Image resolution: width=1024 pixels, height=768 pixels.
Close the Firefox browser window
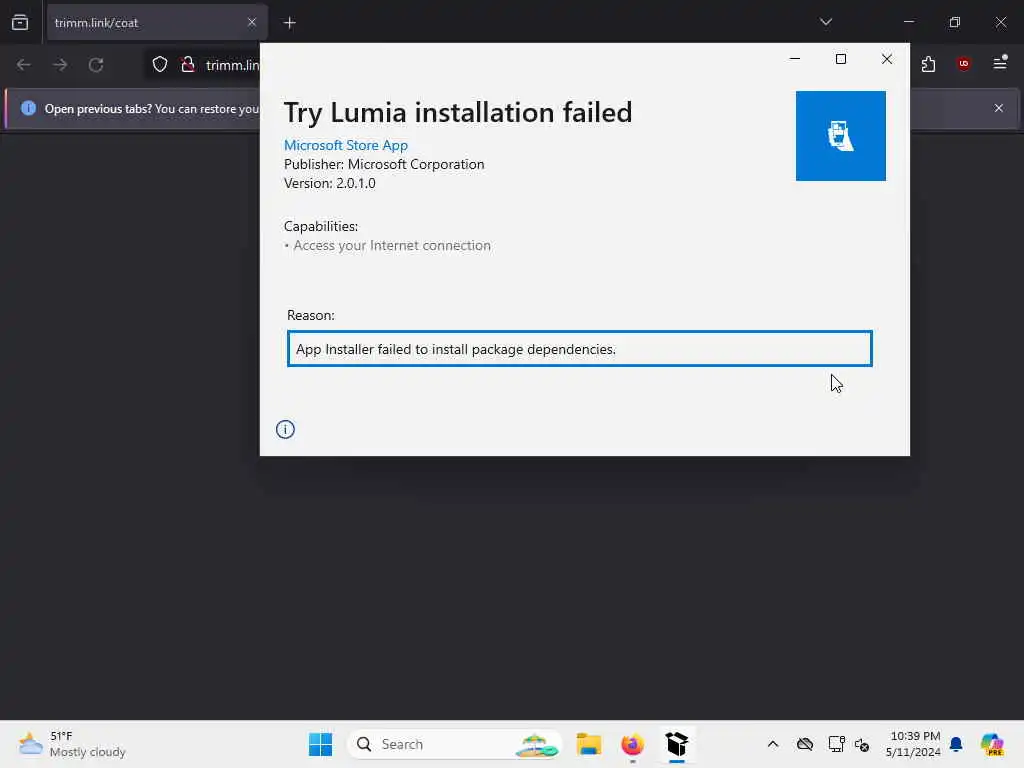click(1000, 22)
